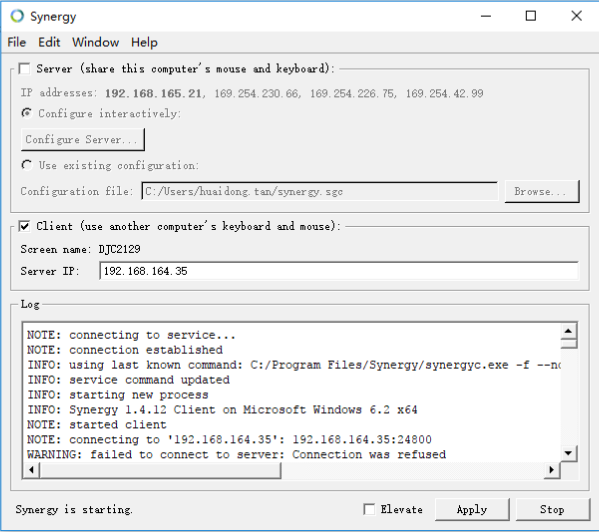599x532 pixels.
Task: Click the 'INFO: starting new process' log line
Action: [118, 395]
